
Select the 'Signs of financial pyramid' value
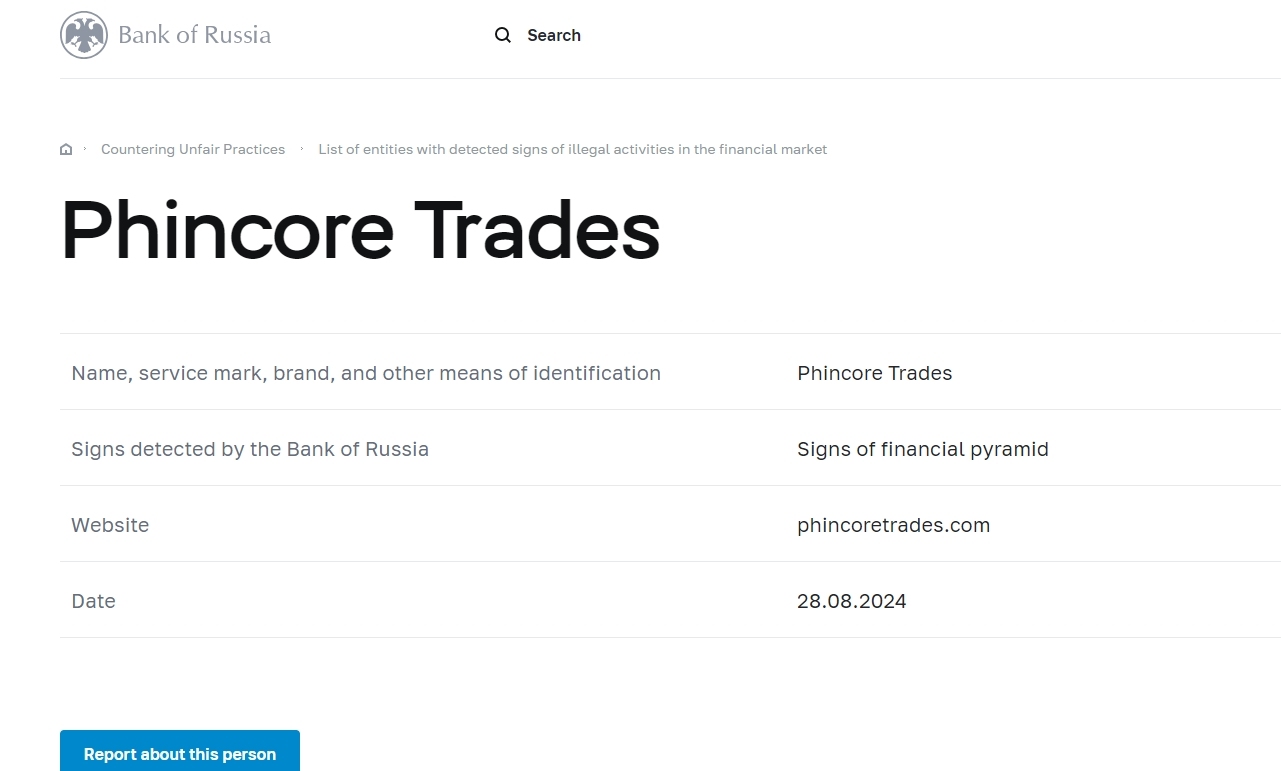pos(922,449)
